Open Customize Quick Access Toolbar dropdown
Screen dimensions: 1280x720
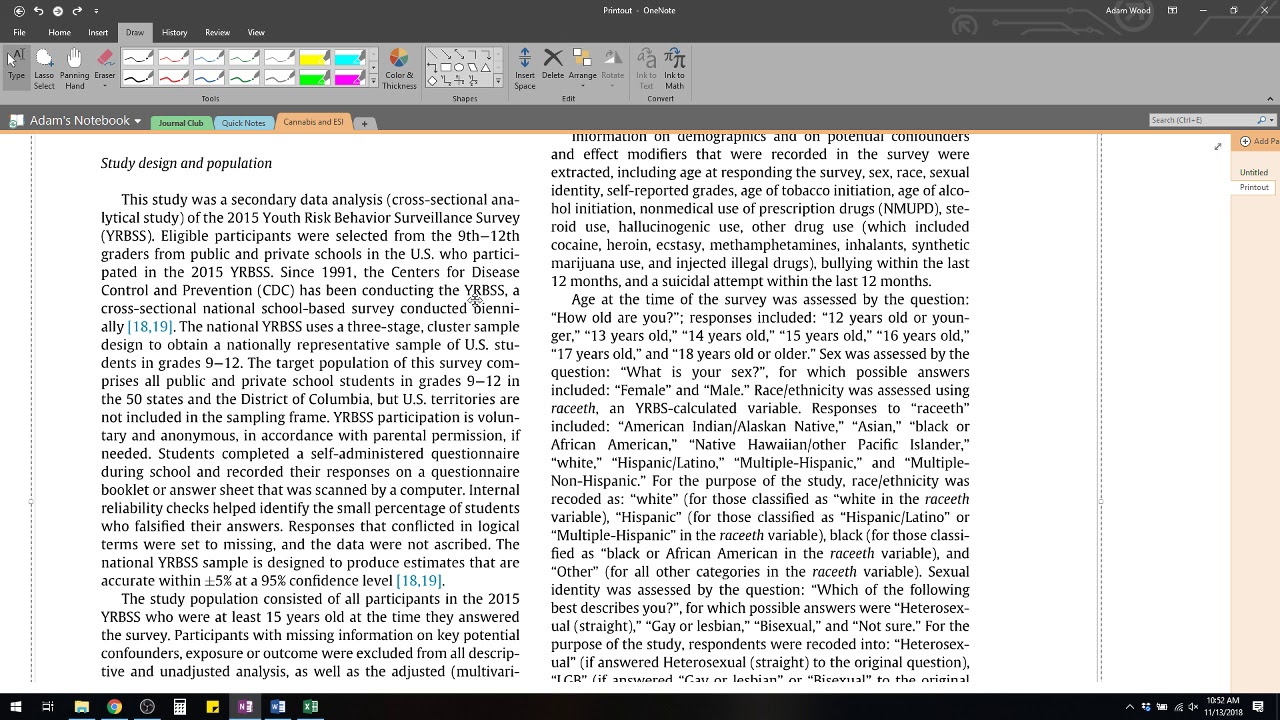pos(96,11)
